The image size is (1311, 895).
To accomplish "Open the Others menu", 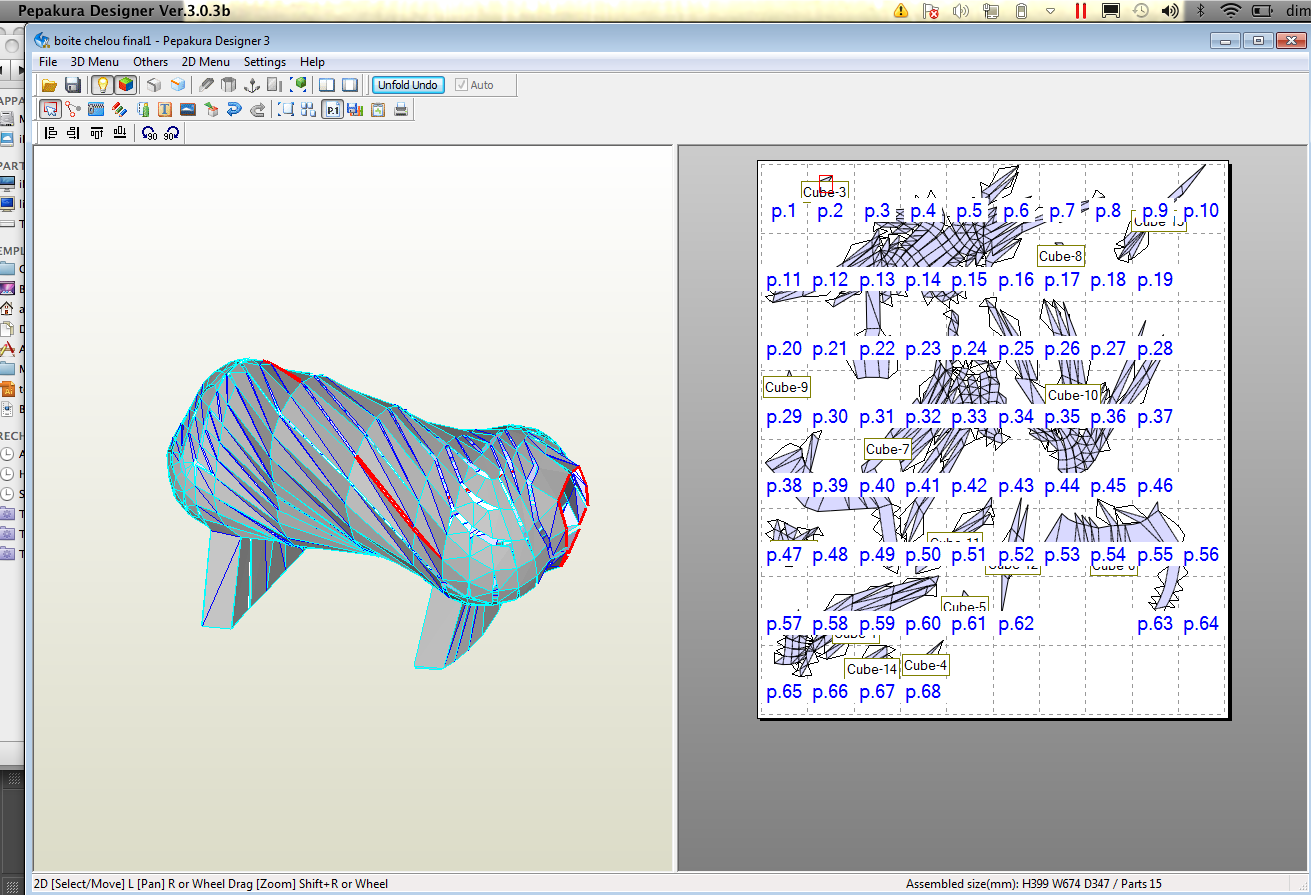I will [x=151, y=62].
